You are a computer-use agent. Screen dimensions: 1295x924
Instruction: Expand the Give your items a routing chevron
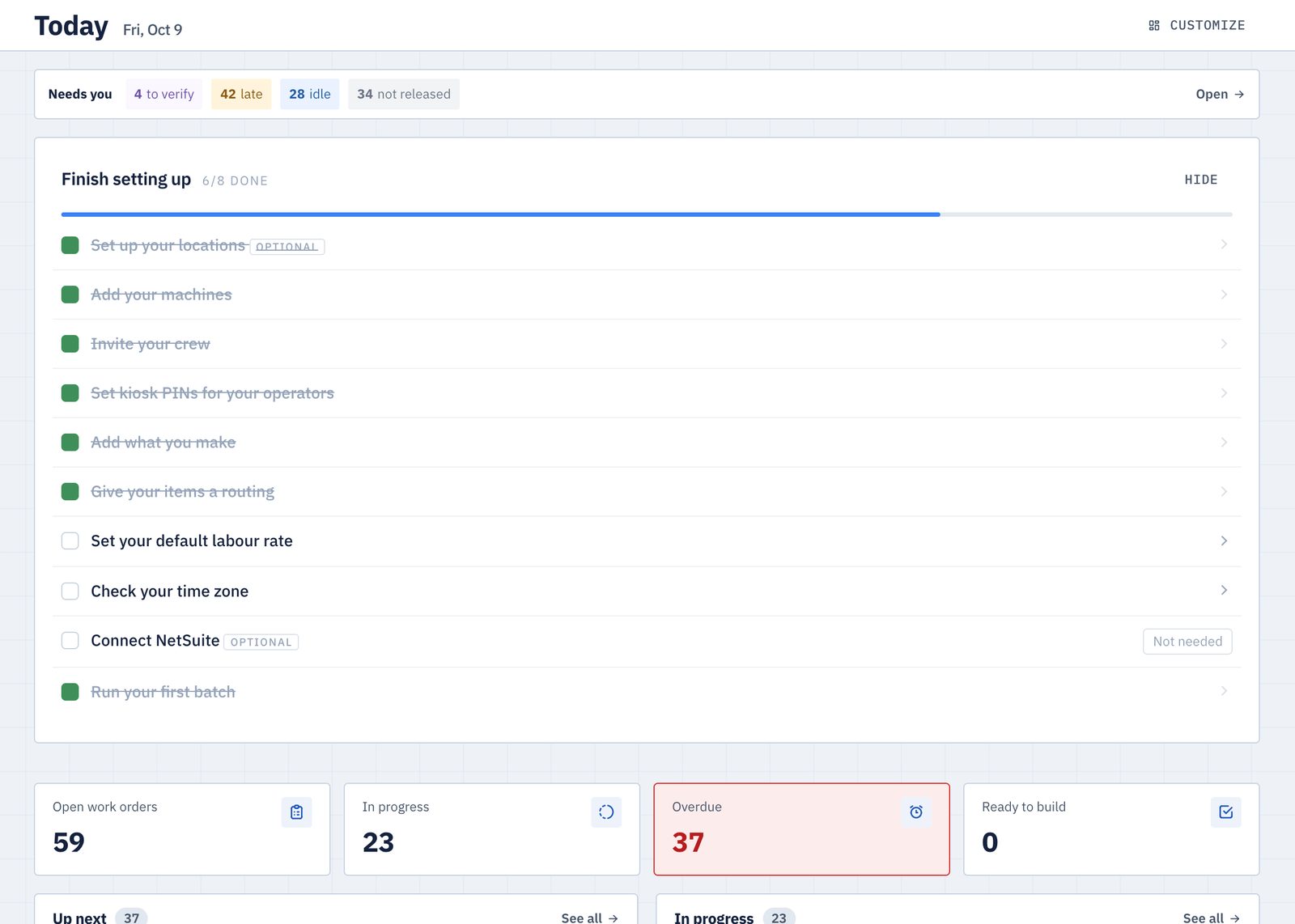[1224, 492]
